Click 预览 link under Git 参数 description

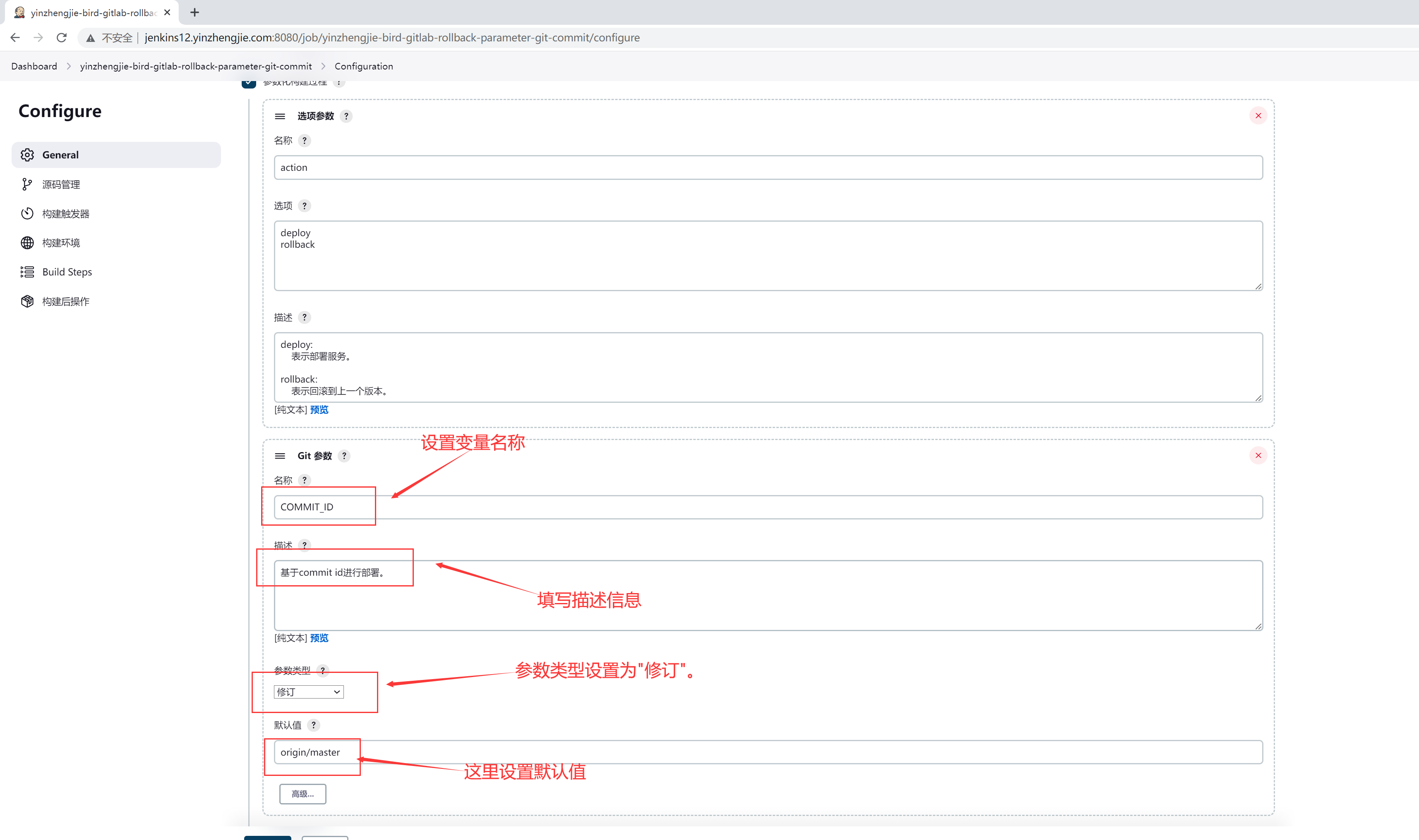pos(319,638)
